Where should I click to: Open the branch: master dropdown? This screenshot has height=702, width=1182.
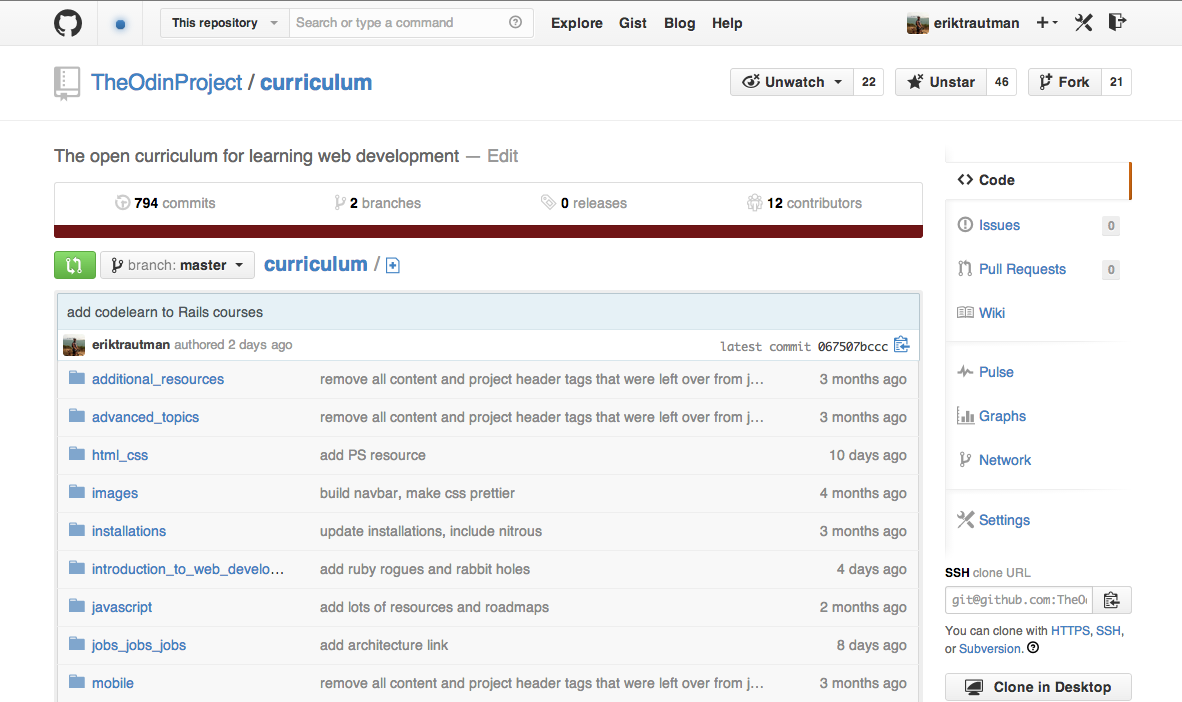pyautogui.click(x=177, y=264)
